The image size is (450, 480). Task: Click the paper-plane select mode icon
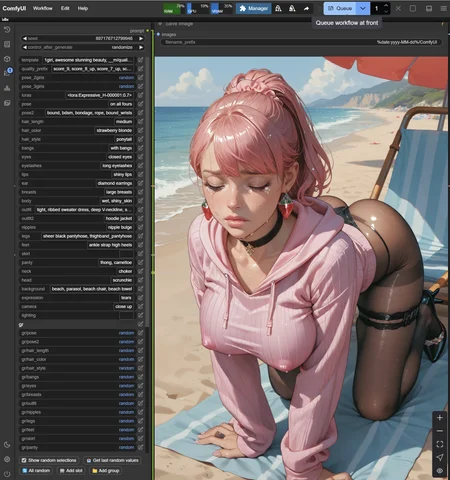(x=440, y=457)
